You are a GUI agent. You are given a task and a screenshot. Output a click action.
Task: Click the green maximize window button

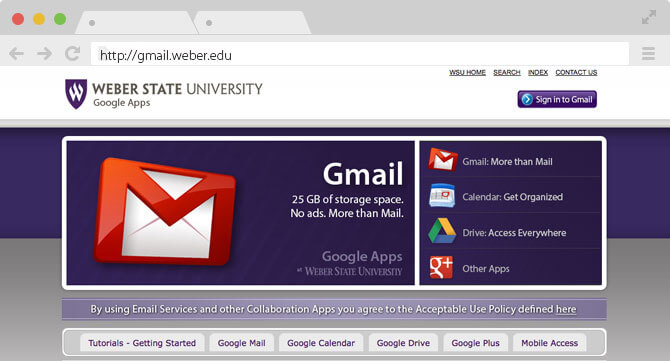pos(60,19)
